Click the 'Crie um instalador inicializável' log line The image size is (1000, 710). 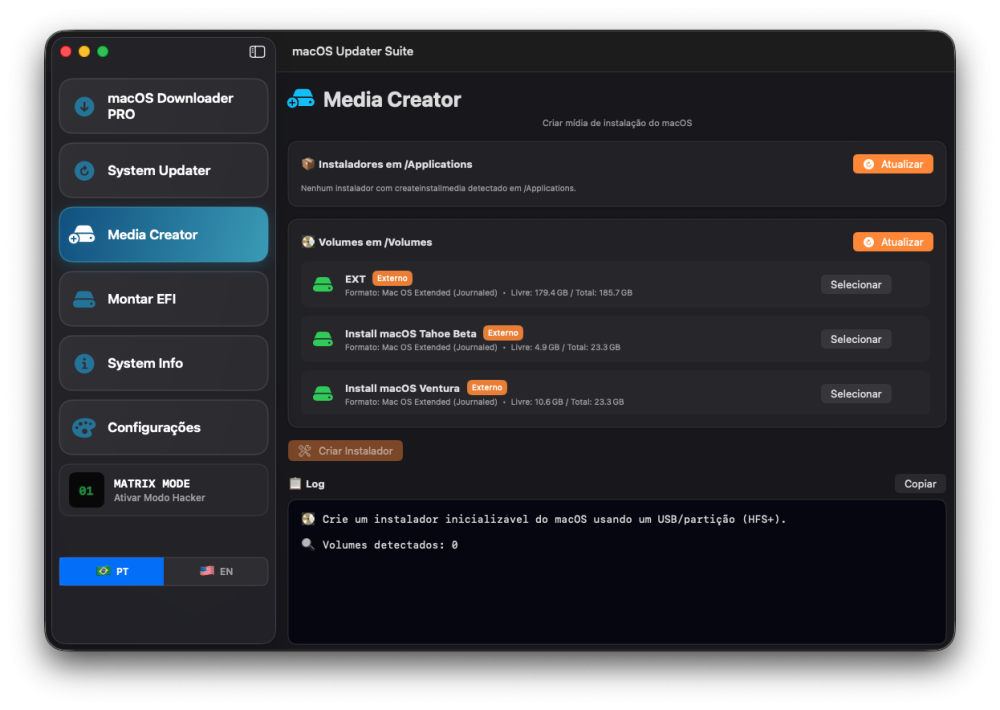click(x=554, y=519)
